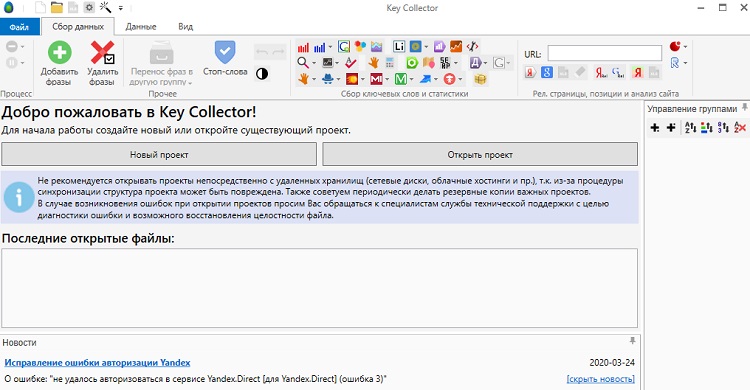Click the blue Google g search icon
Viewport: 750px width, 390px height.
547,72
